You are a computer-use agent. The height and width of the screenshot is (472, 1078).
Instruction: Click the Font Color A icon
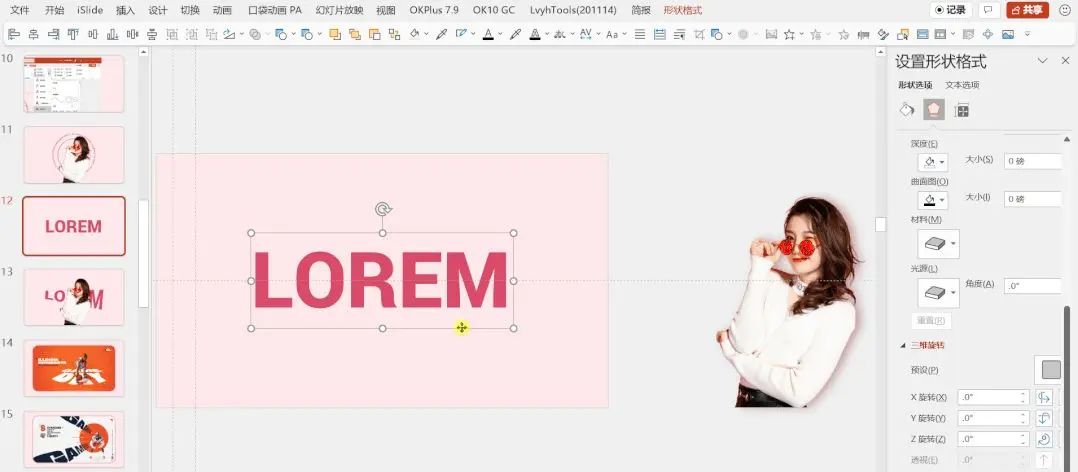[x=488, y=34]
